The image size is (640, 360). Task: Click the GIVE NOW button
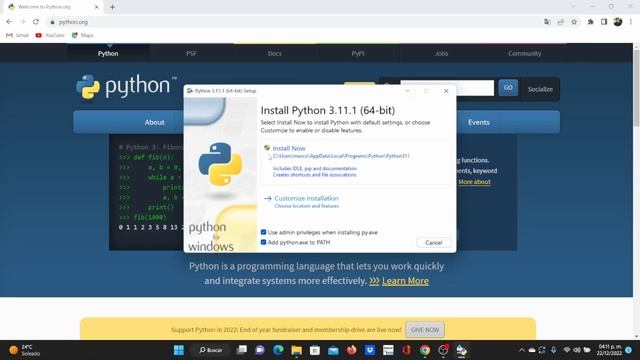(425, 330)
